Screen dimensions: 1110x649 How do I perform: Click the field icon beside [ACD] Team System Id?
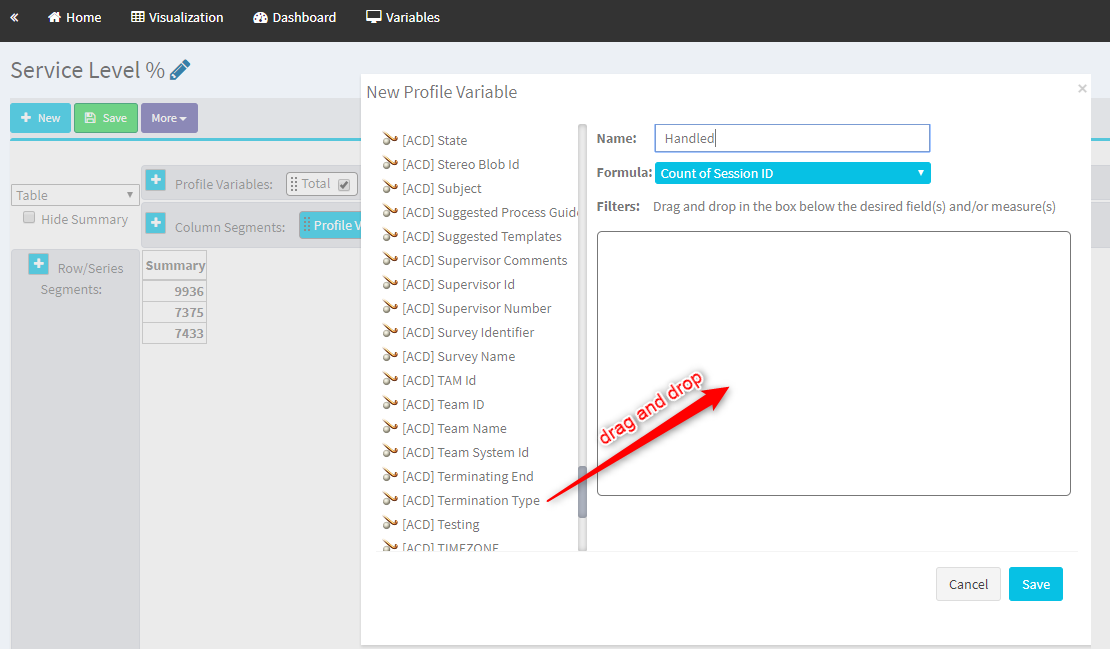(x=390, y=452)
